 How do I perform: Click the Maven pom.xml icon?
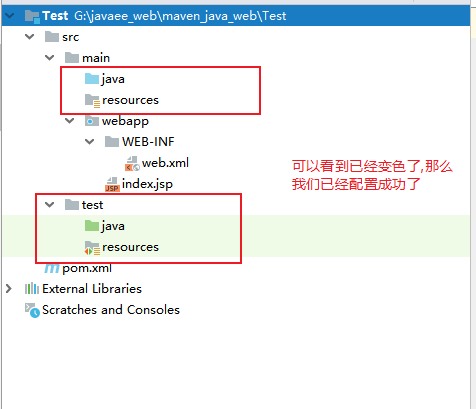52,268
